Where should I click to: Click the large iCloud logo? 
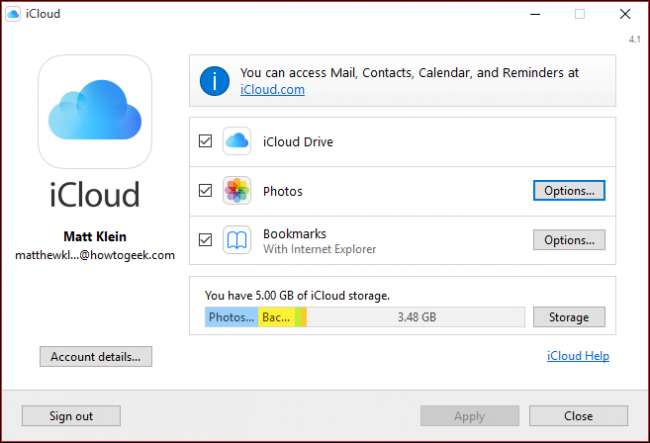(95, 111)
